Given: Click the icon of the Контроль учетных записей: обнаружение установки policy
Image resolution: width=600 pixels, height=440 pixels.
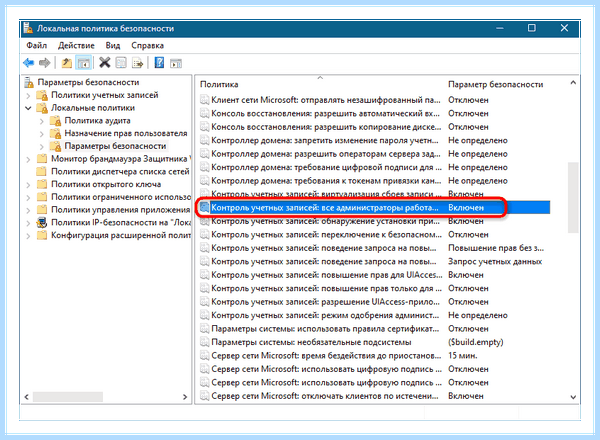Looking at the screenshot, I should point(205,221).
